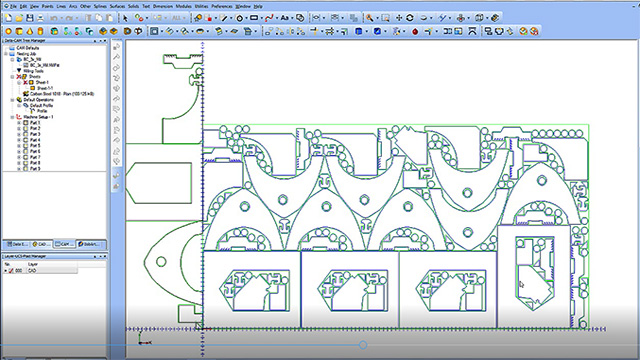The image size is (640, 360).
Task: Click the red droplet icon in second toolbar
Action: click(415, 31)
